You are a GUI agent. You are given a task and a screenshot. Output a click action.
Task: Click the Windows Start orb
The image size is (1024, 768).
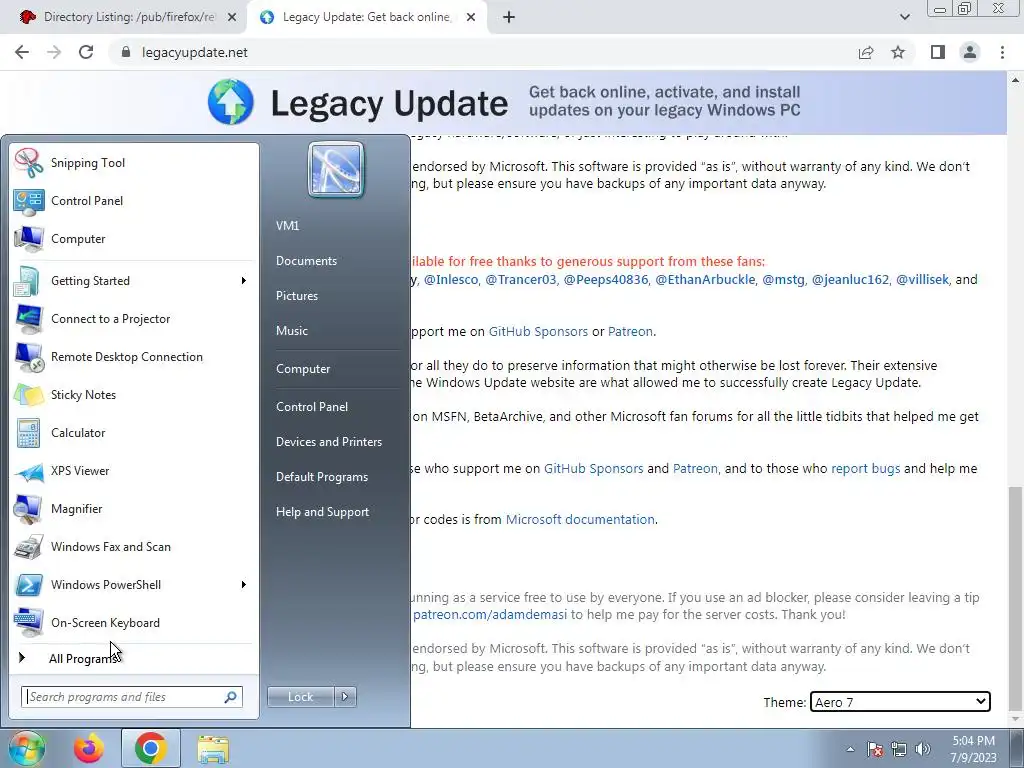click(26, 748)
